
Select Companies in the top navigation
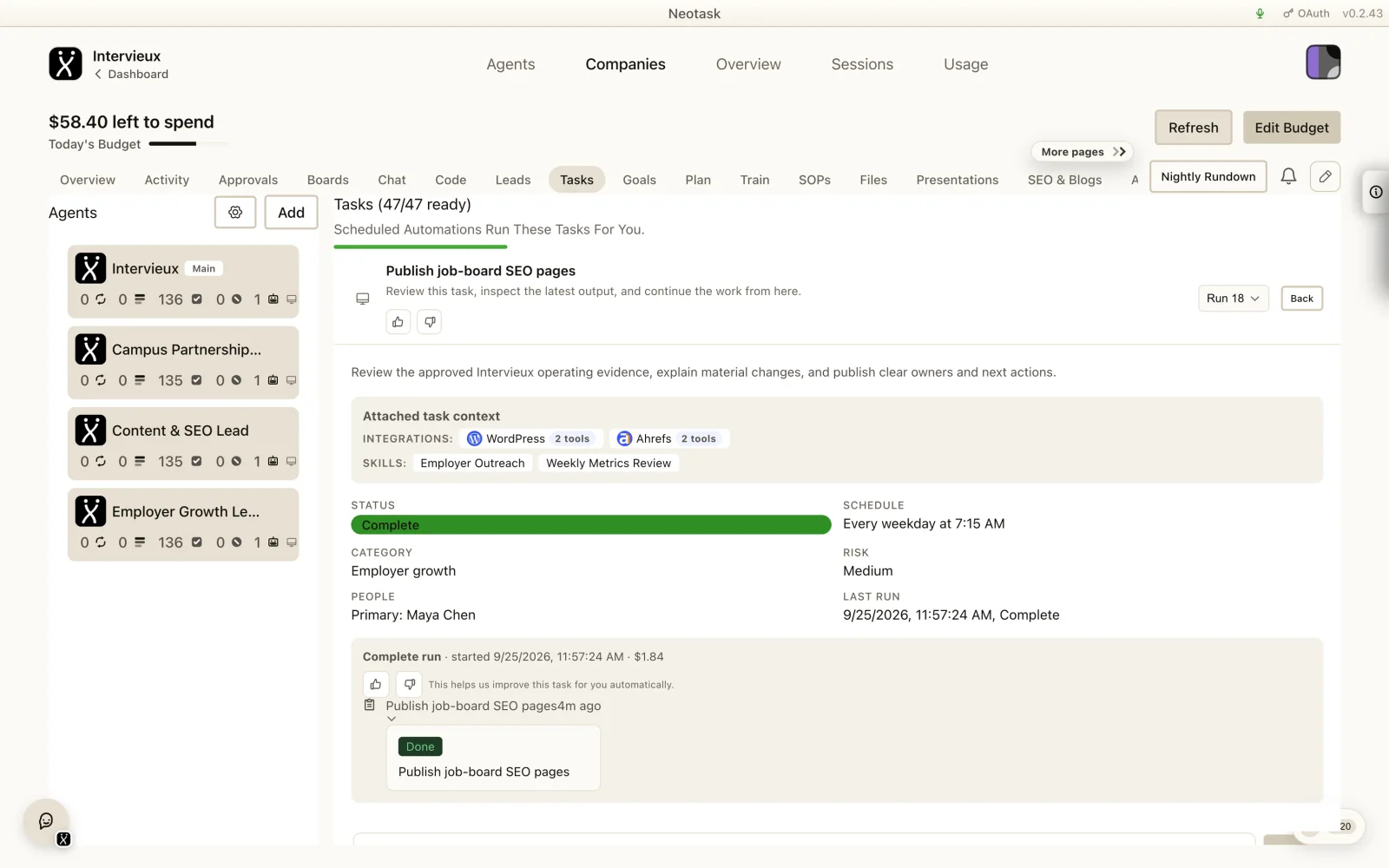pyautogui.click(x=625, y=64)
